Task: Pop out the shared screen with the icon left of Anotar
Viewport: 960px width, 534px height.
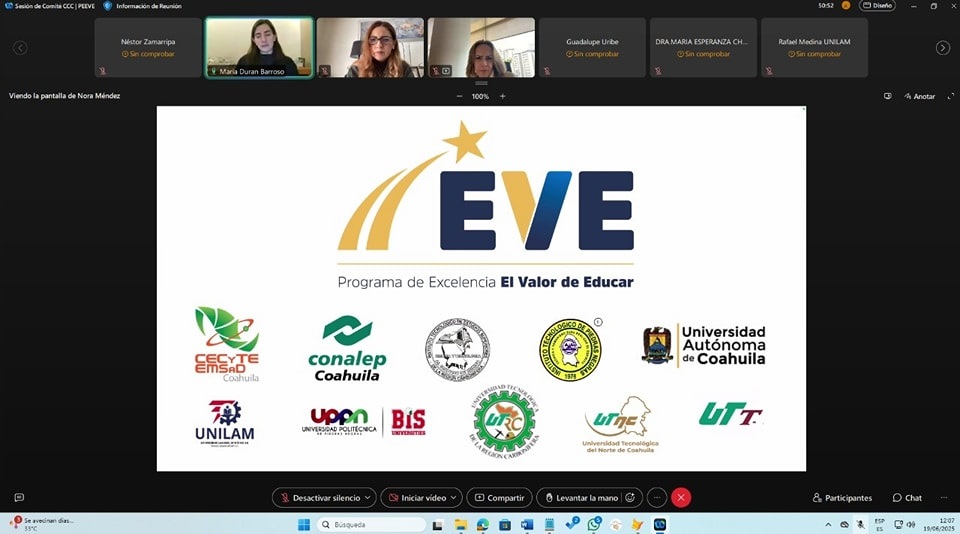Action: pyautogui.click(x=888, y=96)
